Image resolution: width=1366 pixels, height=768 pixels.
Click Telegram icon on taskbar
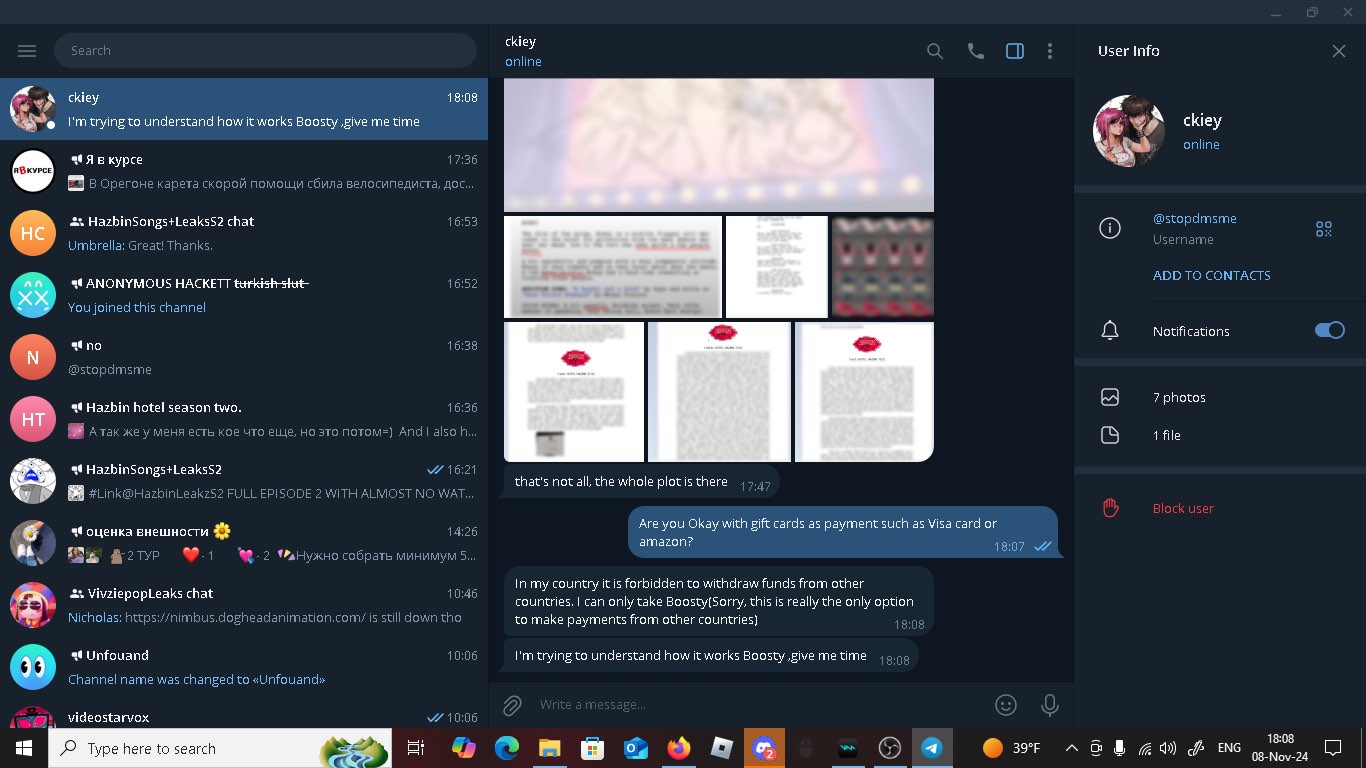click(931, 748)
